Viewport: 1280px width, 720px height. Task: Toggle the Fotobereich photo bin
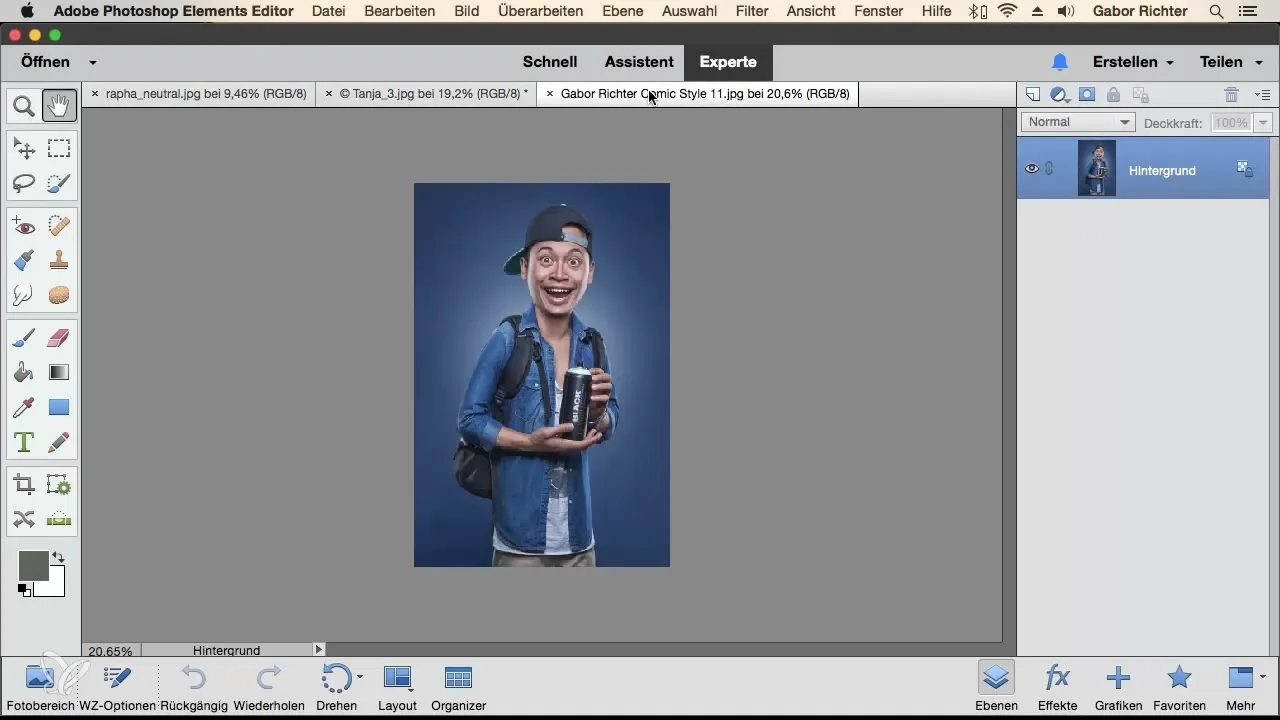[39, 686]
